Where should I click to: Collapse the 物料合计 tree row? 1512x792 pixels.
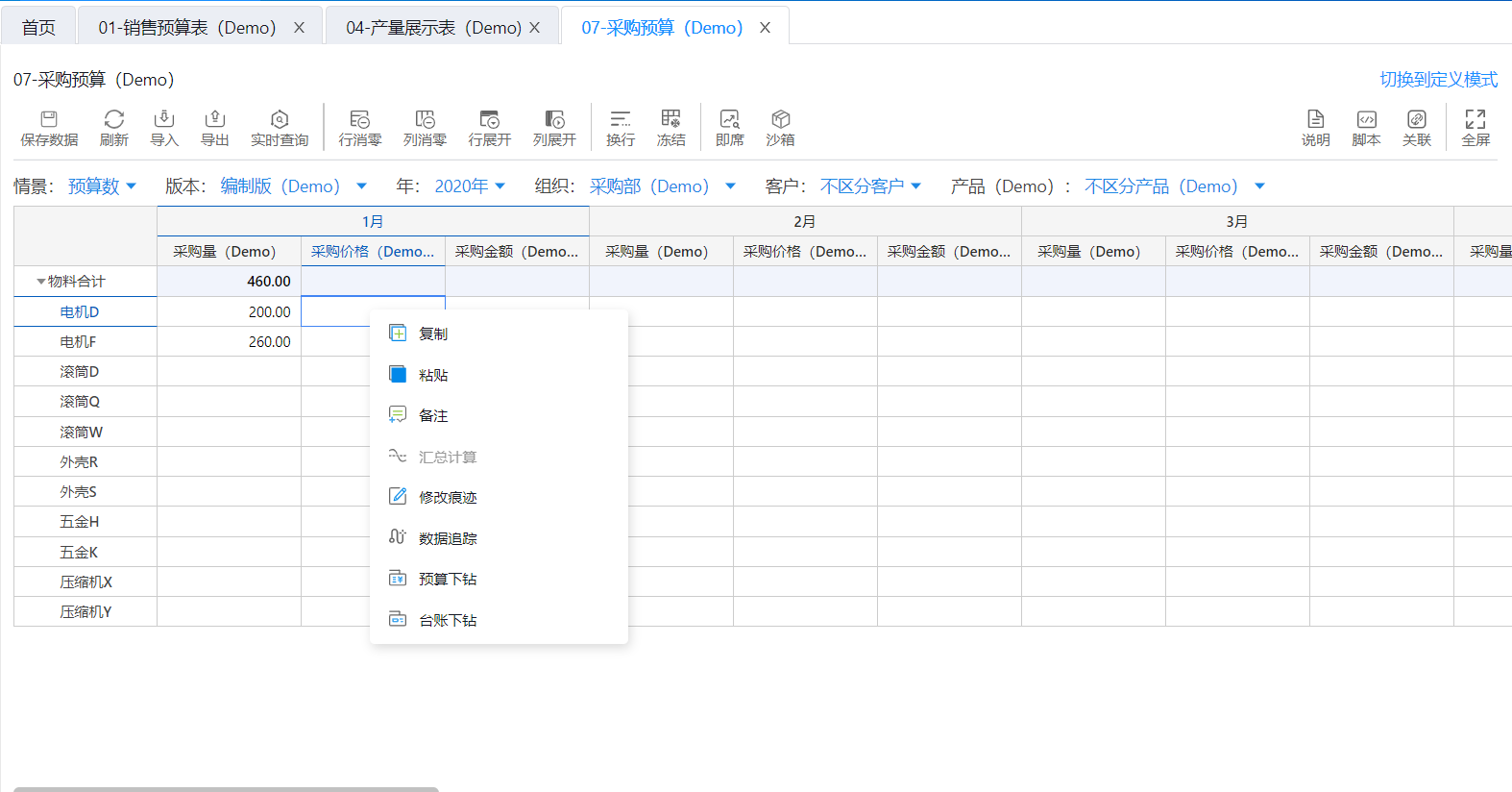tap(40, 282)
